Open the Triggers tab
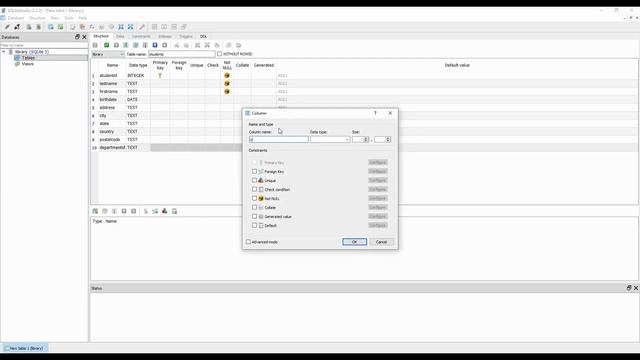 [x=186, y=36]
